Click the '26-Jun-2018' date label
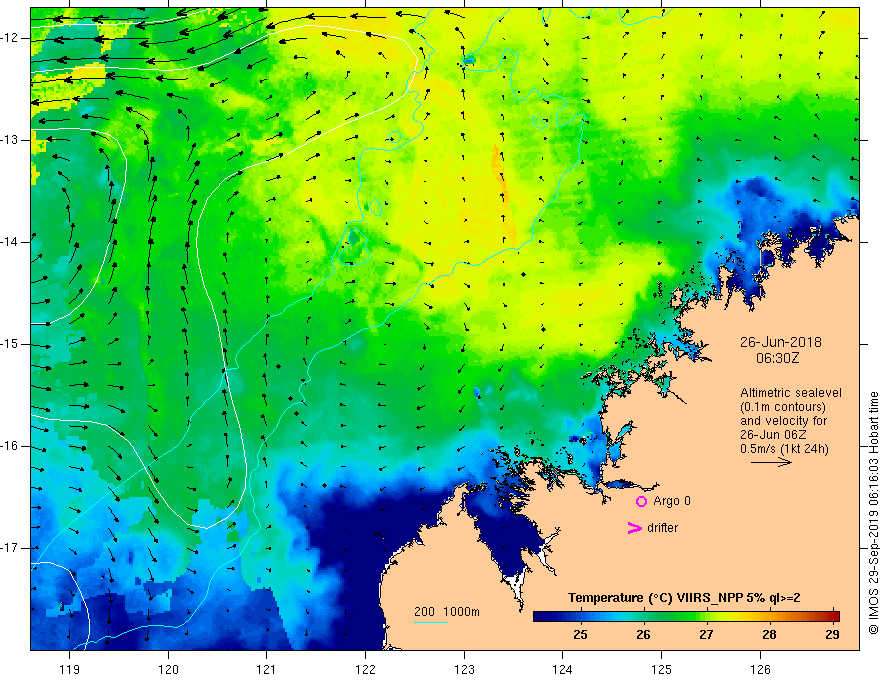Image resolution: width=880 pixels, height=680 pixels. pos(781,342)
